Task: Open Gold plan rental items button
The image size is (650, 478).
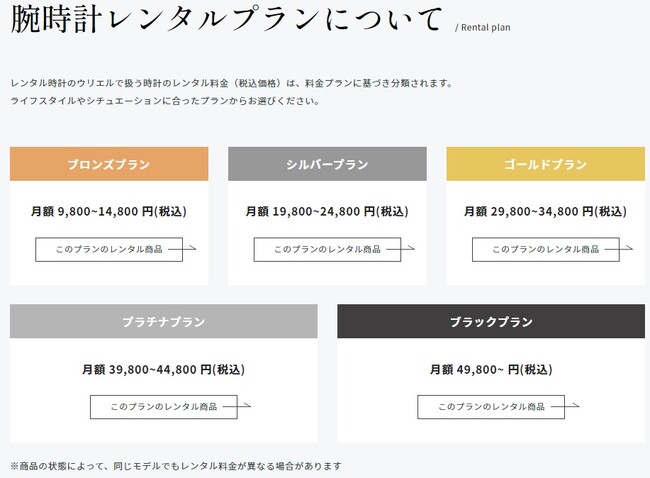Action: point(546,249)
